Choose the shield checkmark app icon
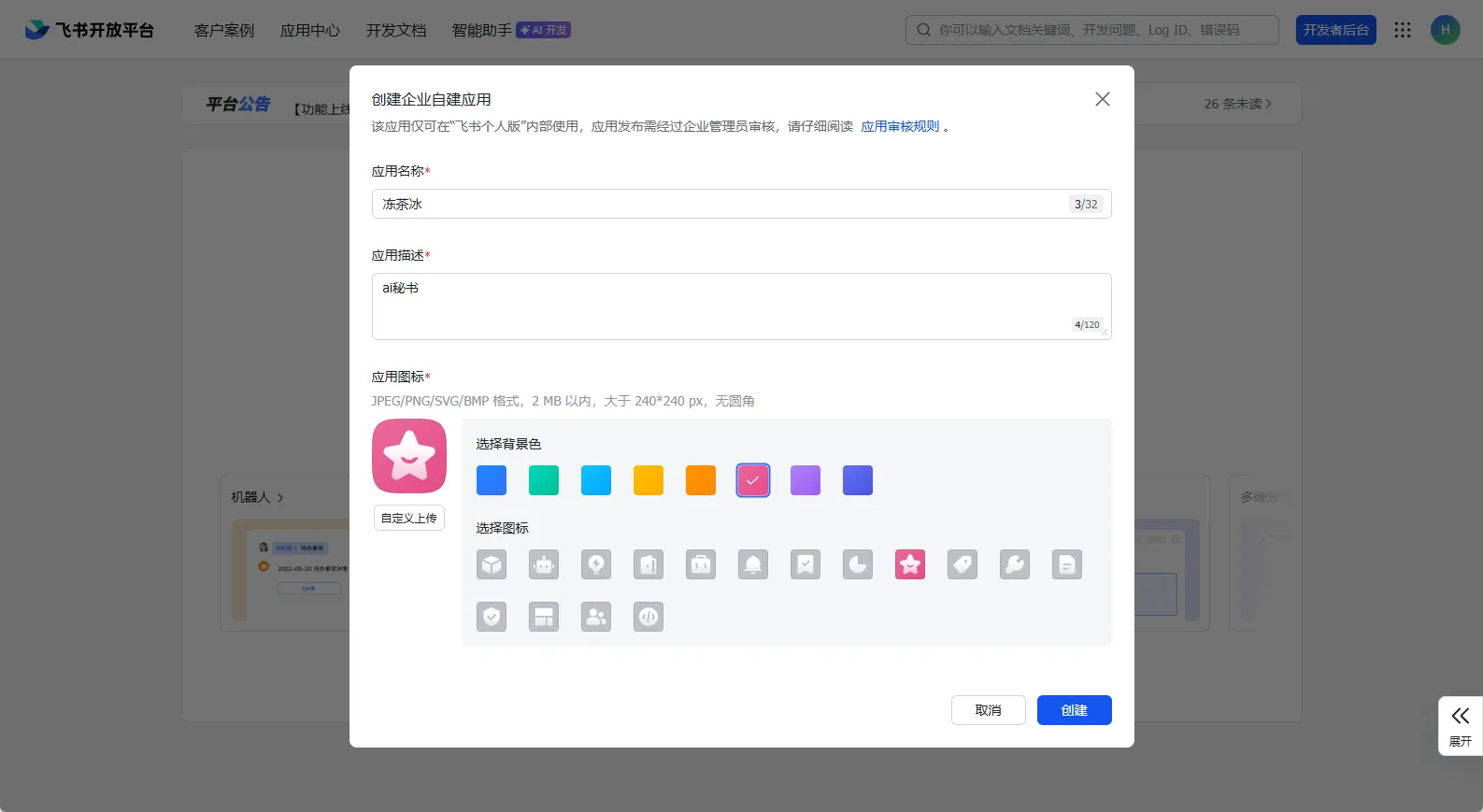This screenshot has width=1483, height=812. 492,617
